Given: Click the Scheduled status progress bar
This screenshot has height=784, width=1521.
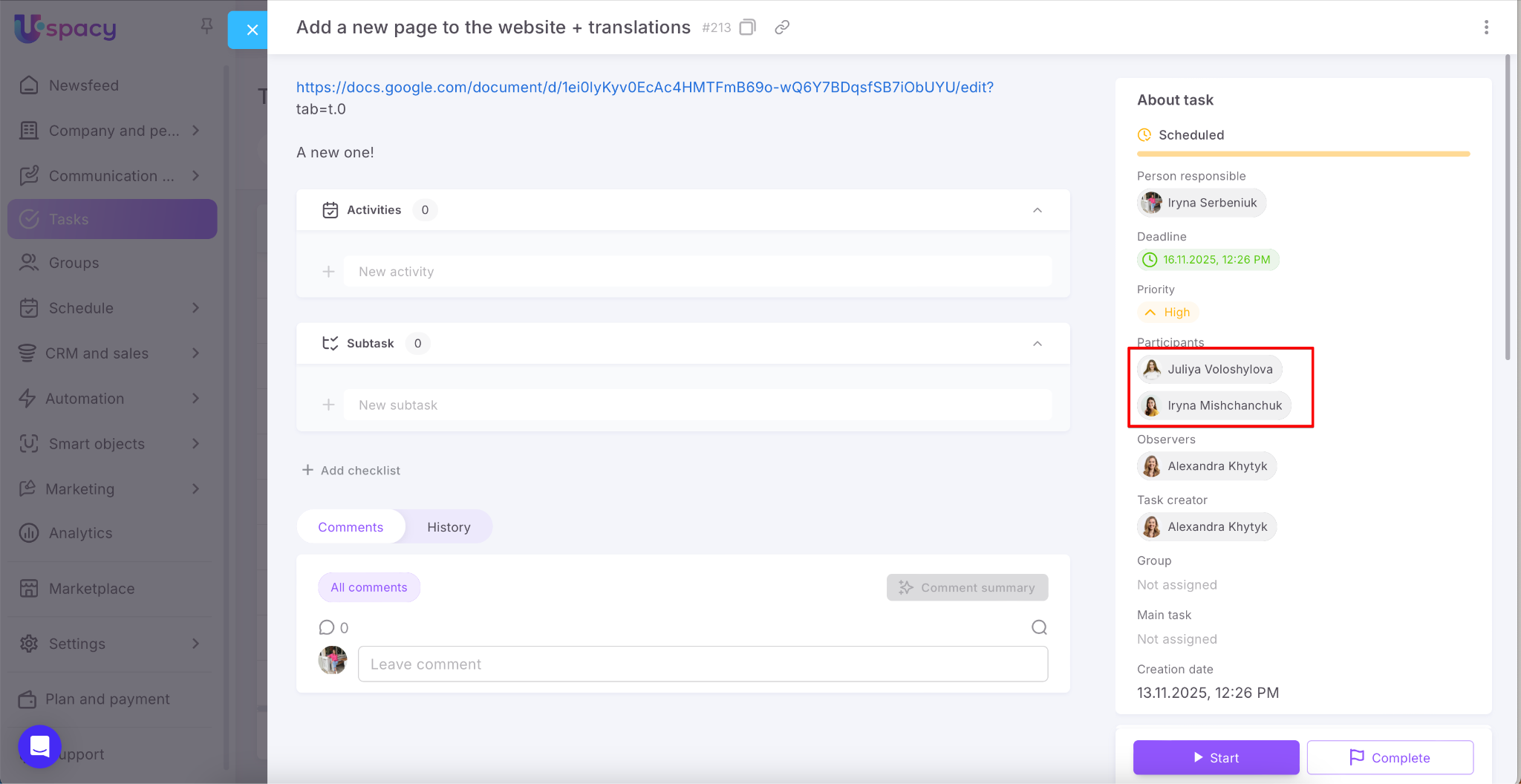Looking at the screenshot, I should click(1303, 154).
